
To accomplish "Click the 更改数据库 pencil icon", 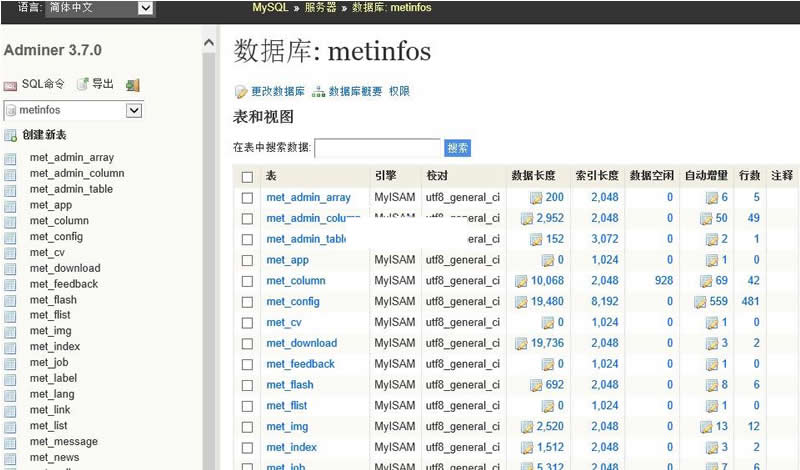I will (x=240, y=91).
